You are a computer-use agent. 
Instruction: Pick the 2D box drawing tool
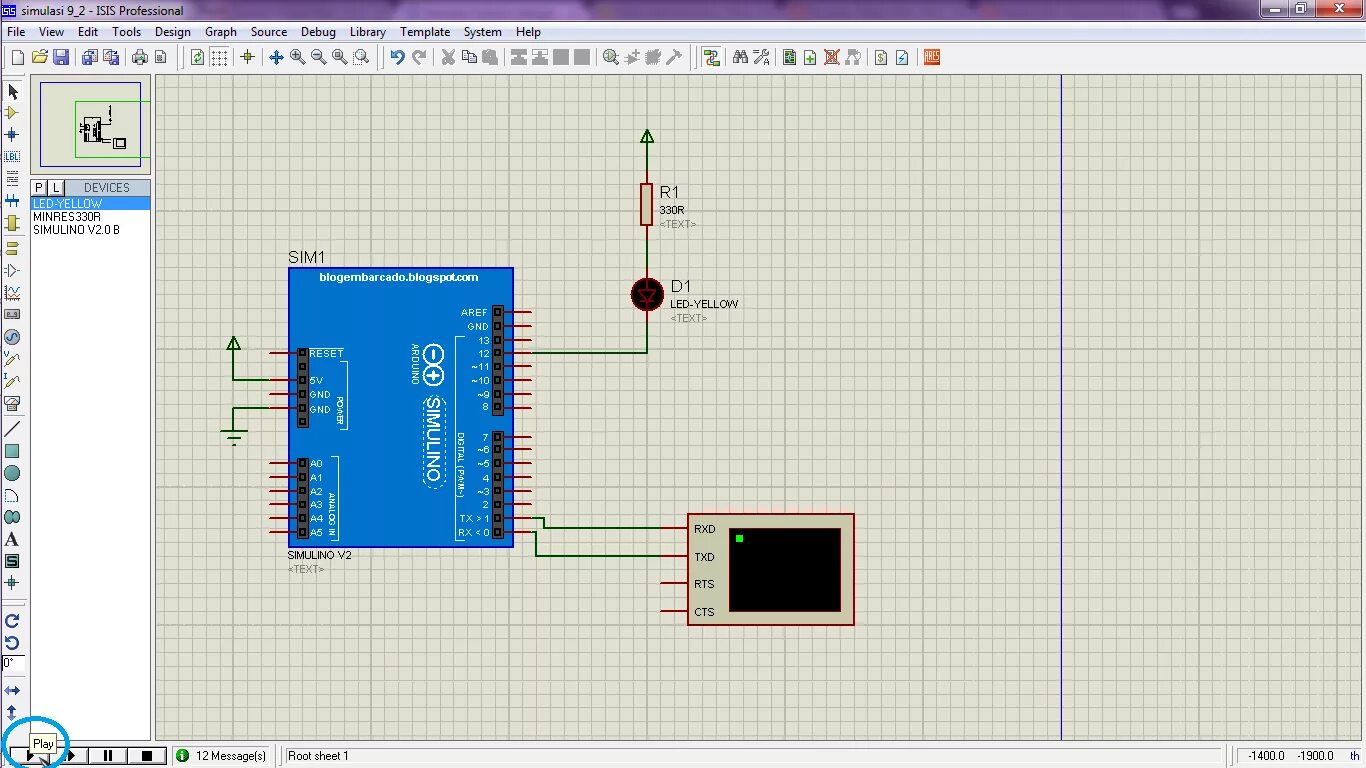[13, 451]
